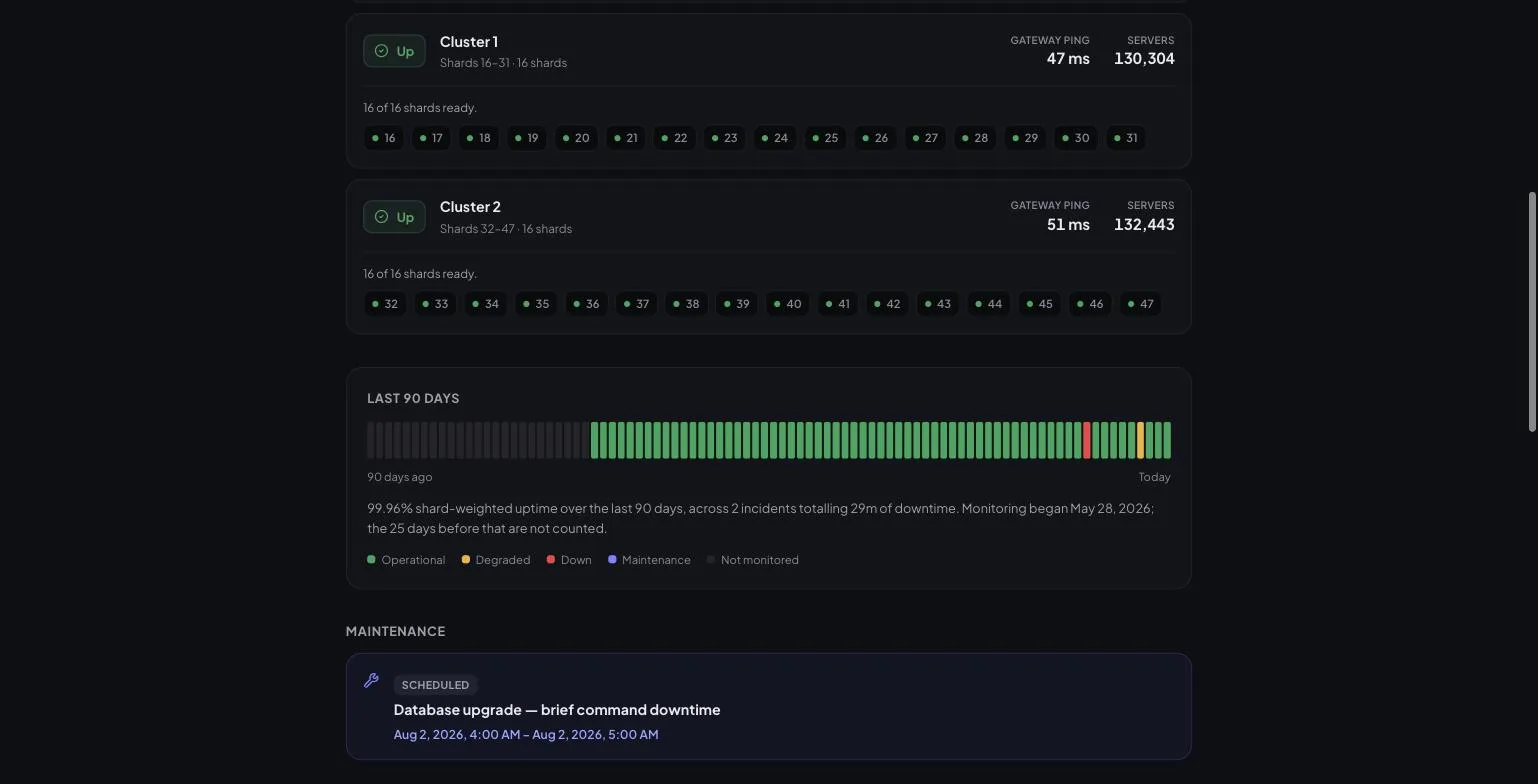The height and width of the screenshot is (784, 1538).
Task: Click the 132,443 servers count
Action: coord(1144,225)
